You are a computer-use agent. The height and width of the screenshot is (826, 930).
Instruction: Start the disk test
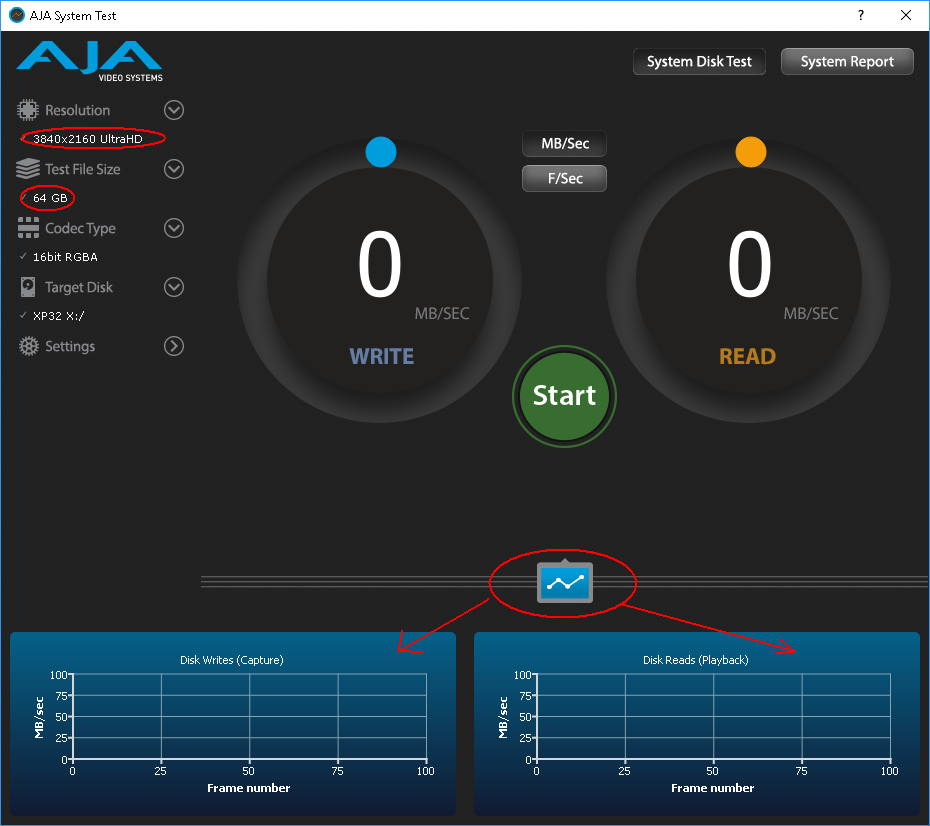[x=565, y=396]
